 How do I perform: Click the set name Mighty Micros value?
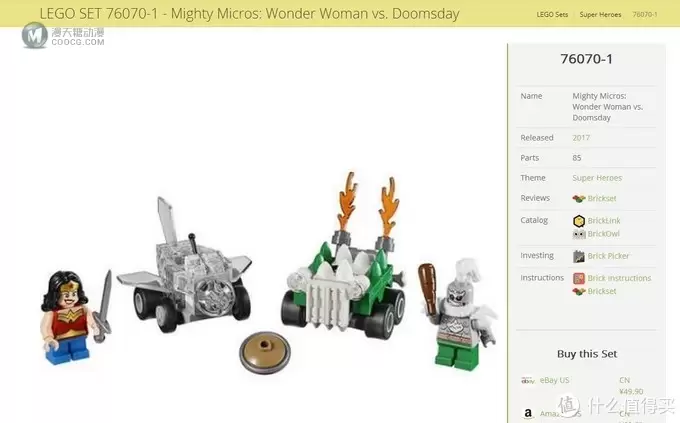click(x=608, y=107)
